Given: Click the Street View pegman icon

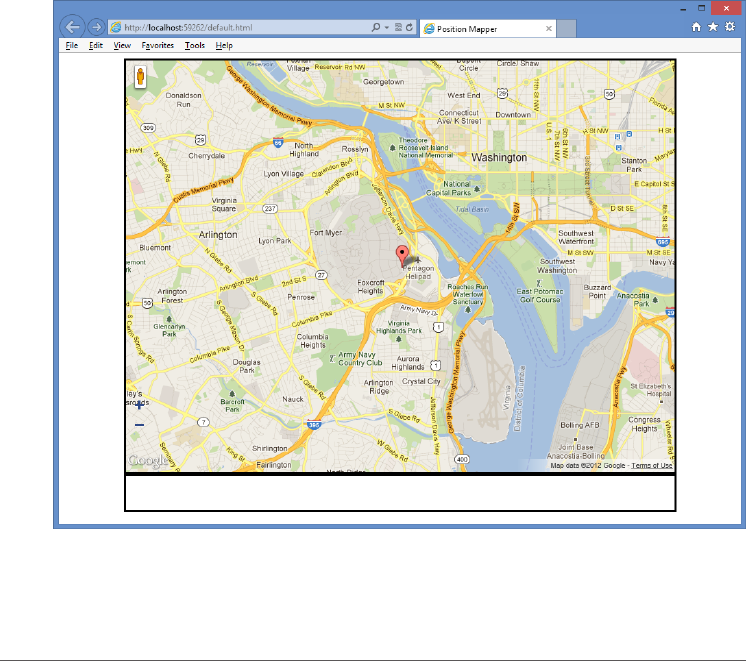Looking at the screenshot, I should (x=140, y=77).
